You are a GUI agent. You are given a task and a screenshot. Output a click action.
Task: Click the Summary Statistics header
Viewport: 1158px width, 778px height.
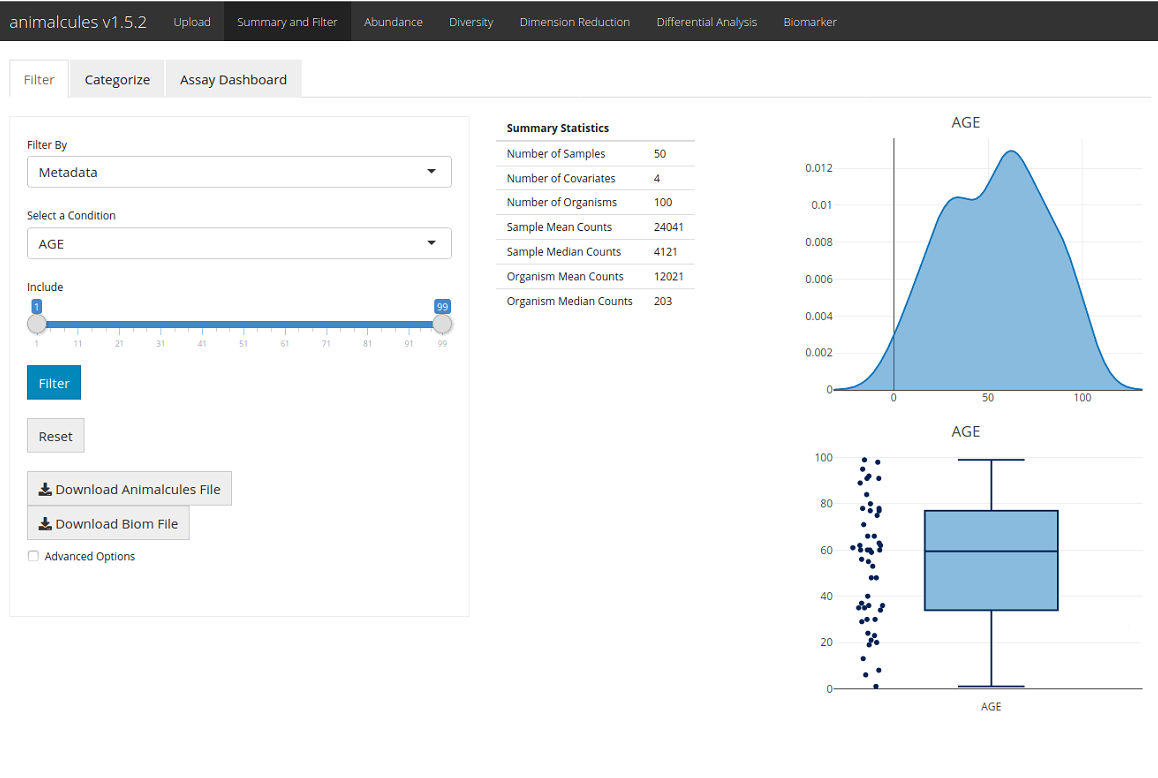pyautogui.click(x=558, y=128)
